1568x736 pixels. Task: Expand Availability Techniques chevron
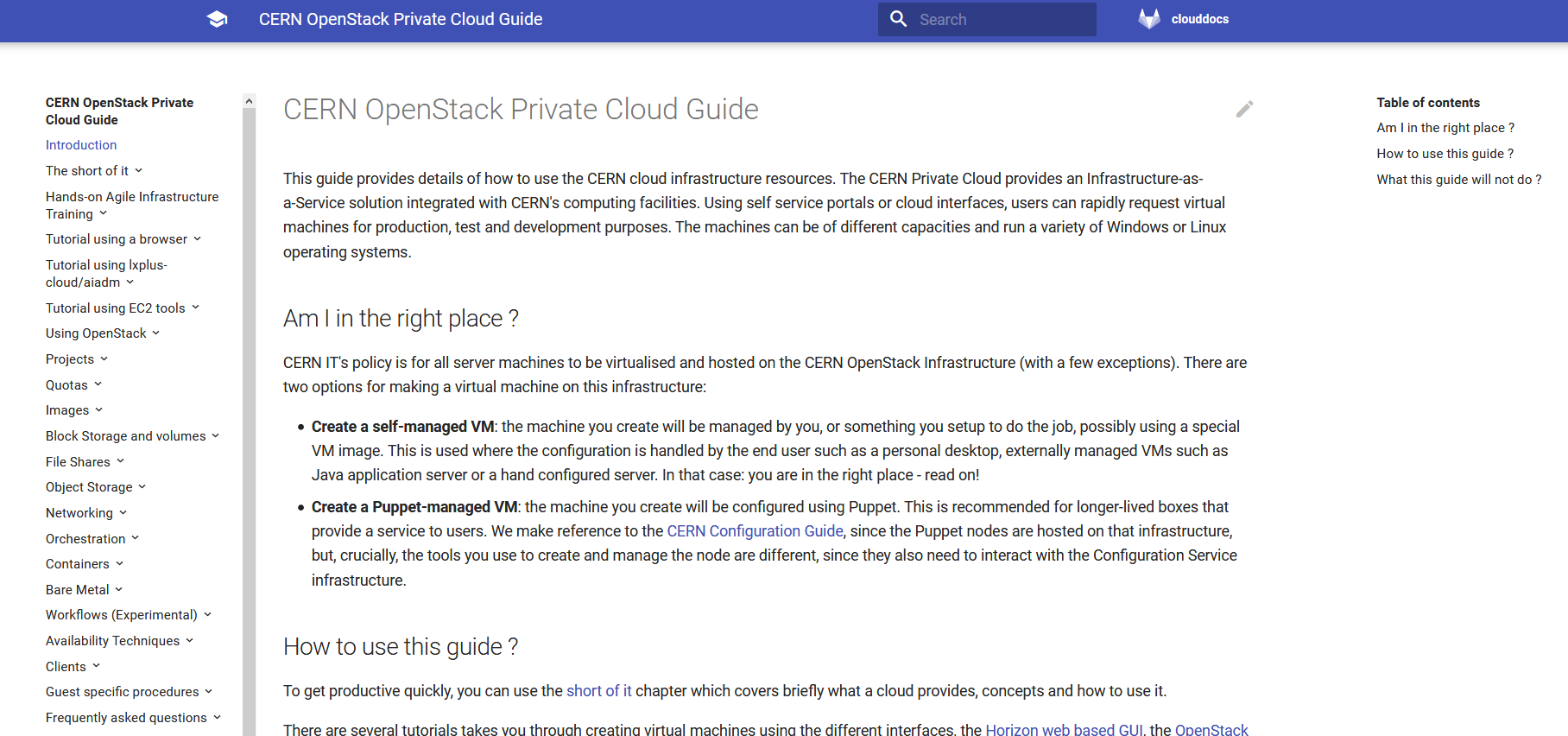coord(190,641)
